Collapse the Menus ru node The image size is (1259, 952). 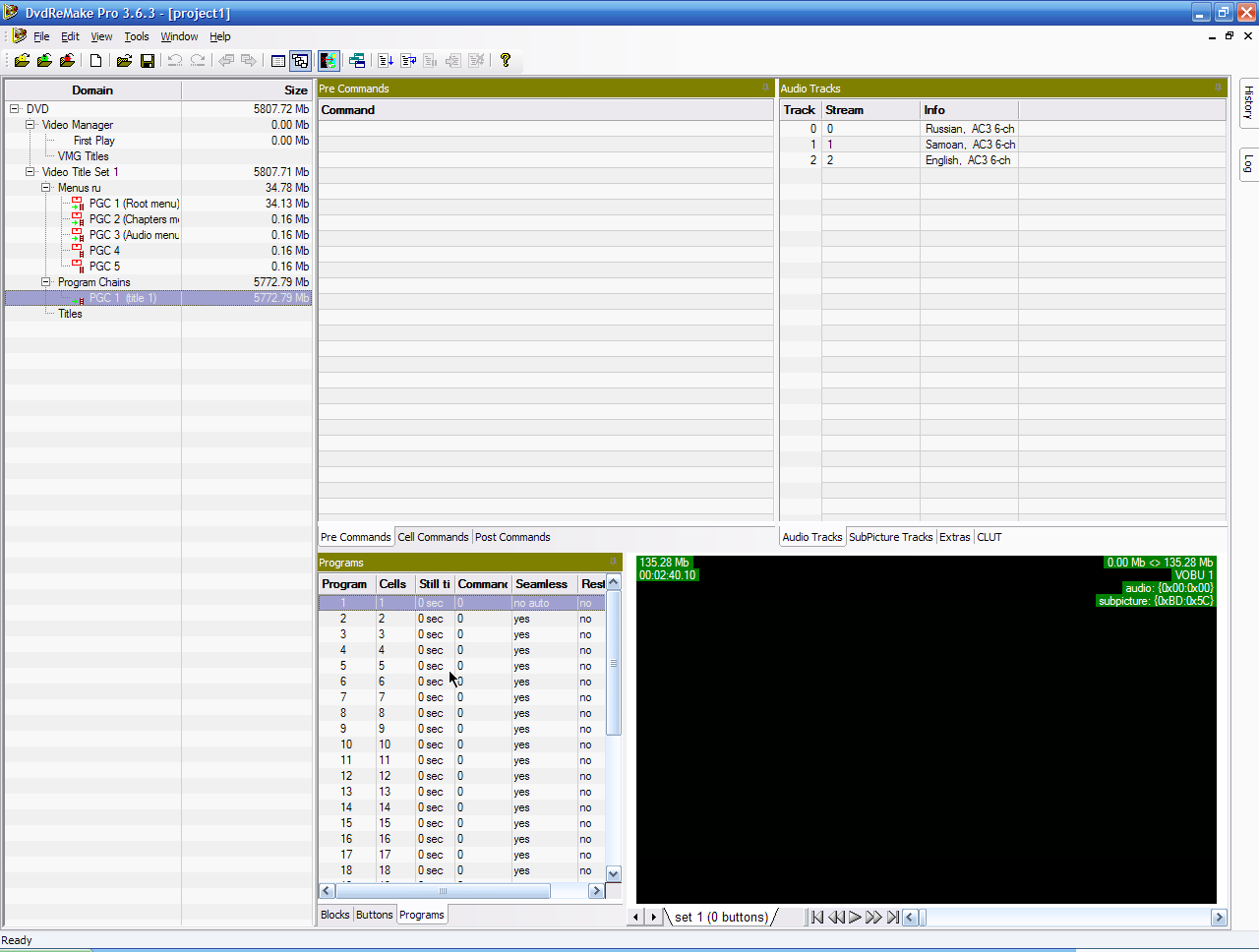pos(46,188)
